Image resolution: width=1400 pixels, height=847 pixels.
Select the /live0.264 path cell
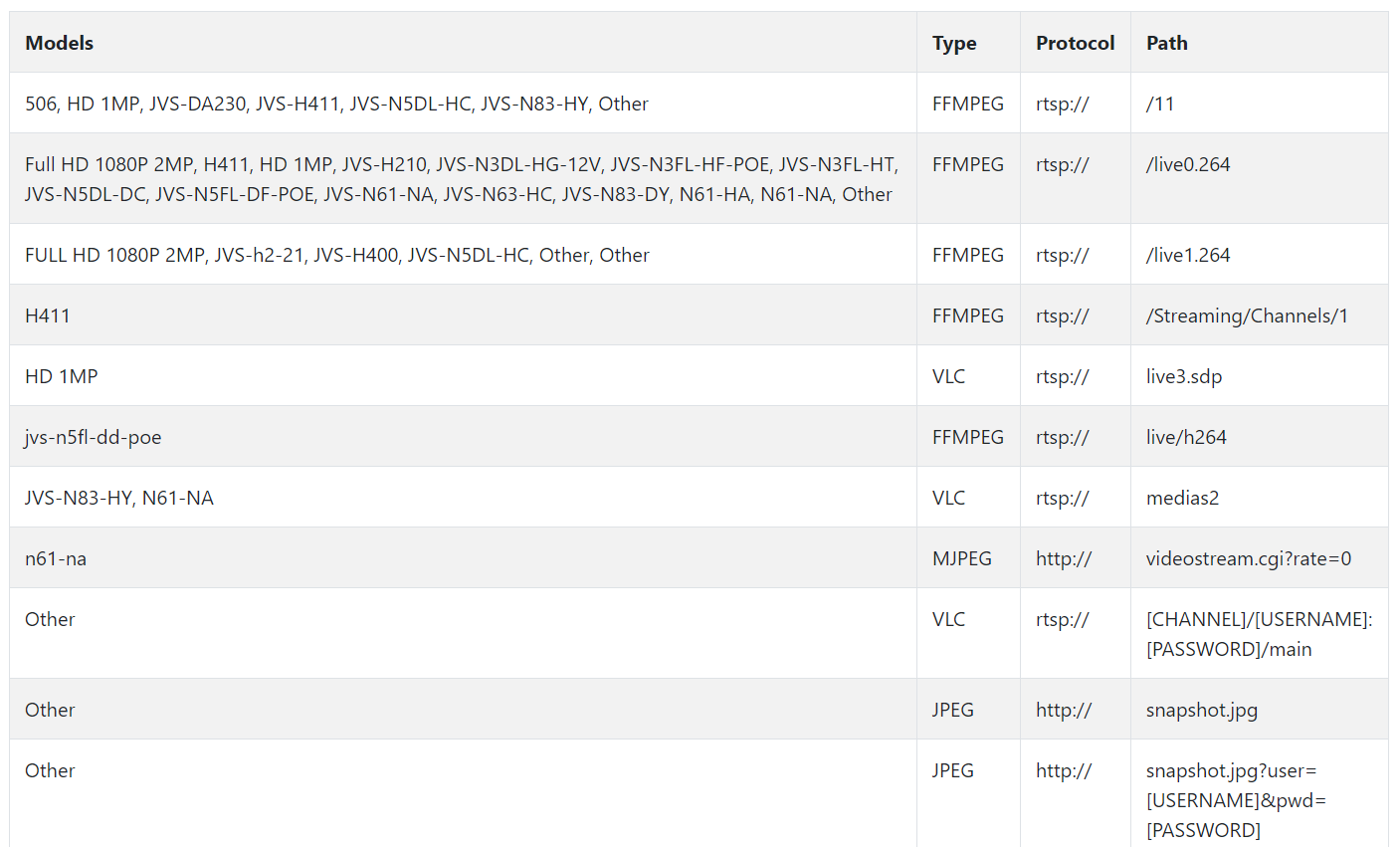pos(1188,164)
